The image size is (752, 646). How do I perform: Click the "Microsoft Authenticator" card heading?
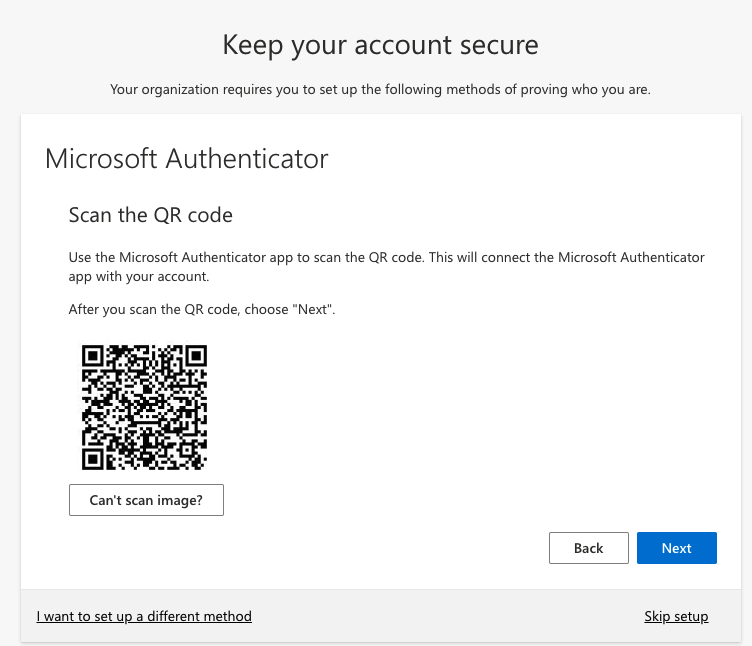coord(187,158)
